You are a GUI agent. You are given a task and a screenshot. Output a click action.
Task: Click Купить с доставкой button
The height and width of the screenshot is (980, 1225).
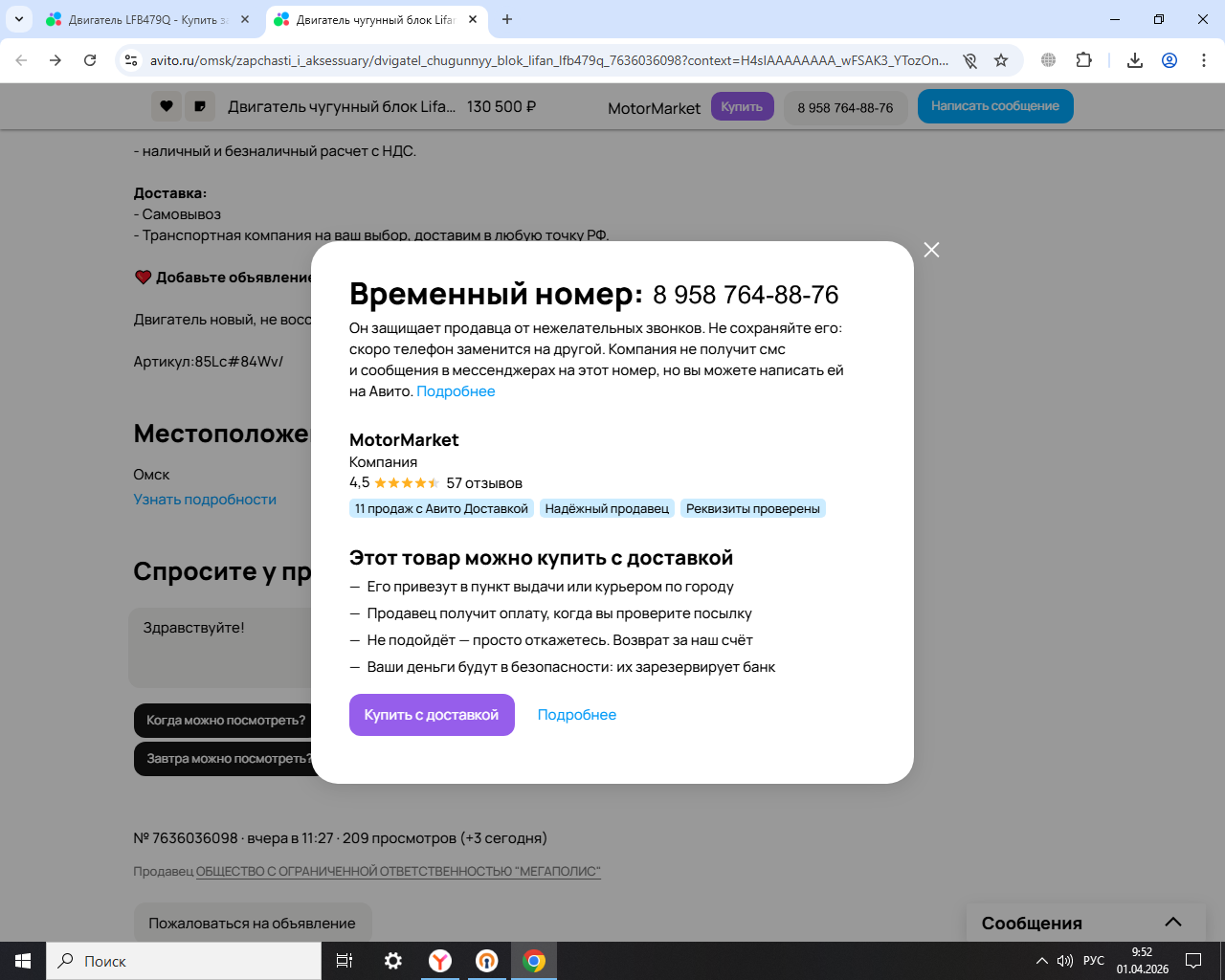[x=432, y=715]
